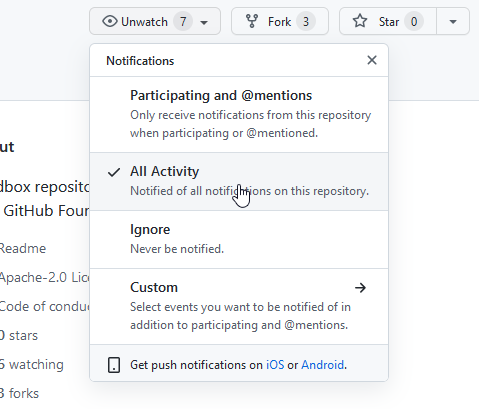Click 'Never be notified.' description text

point(177,249)
